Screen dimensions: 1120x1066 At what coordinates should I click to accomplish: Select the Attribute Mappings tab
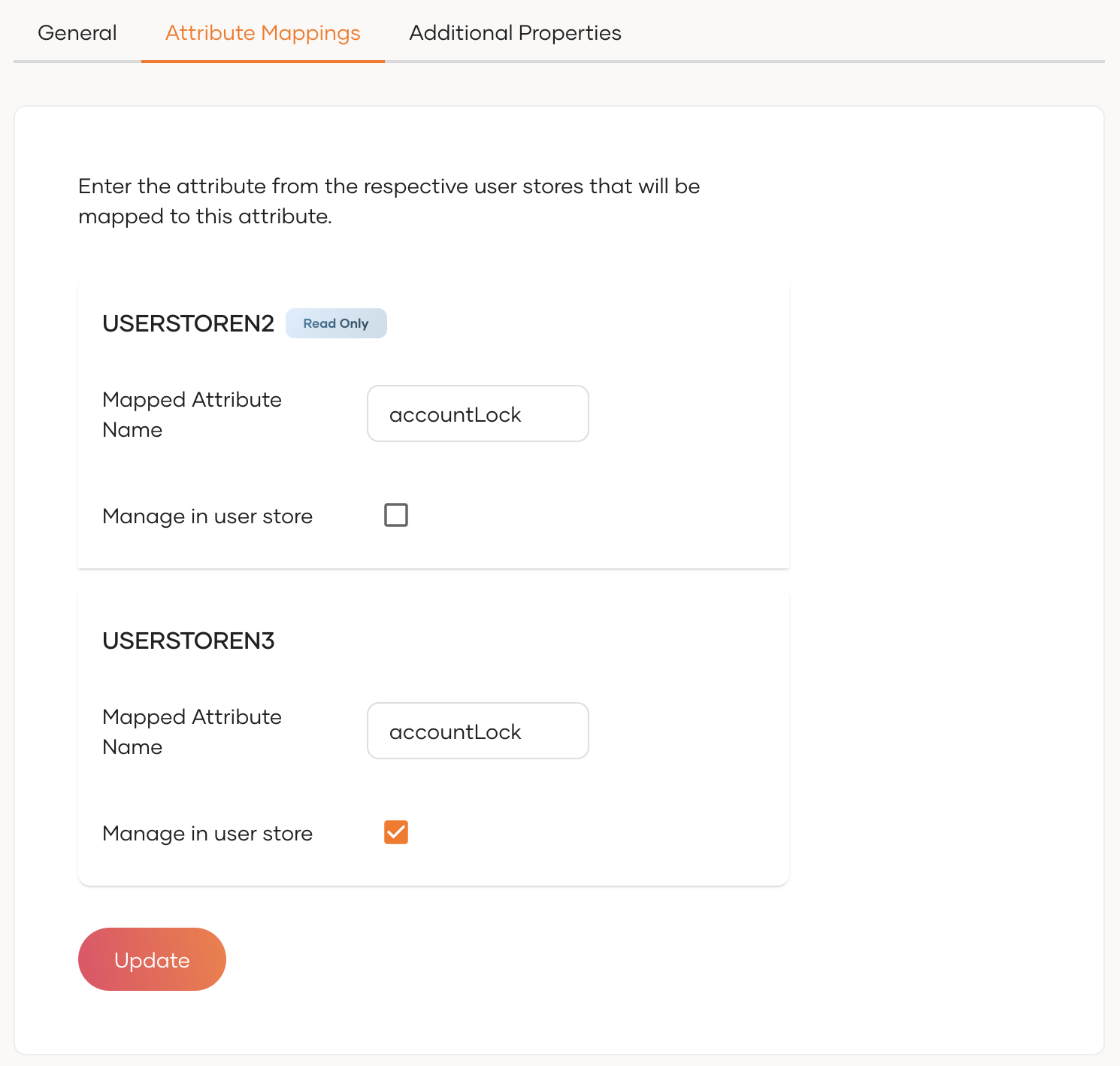click(262, 33)
